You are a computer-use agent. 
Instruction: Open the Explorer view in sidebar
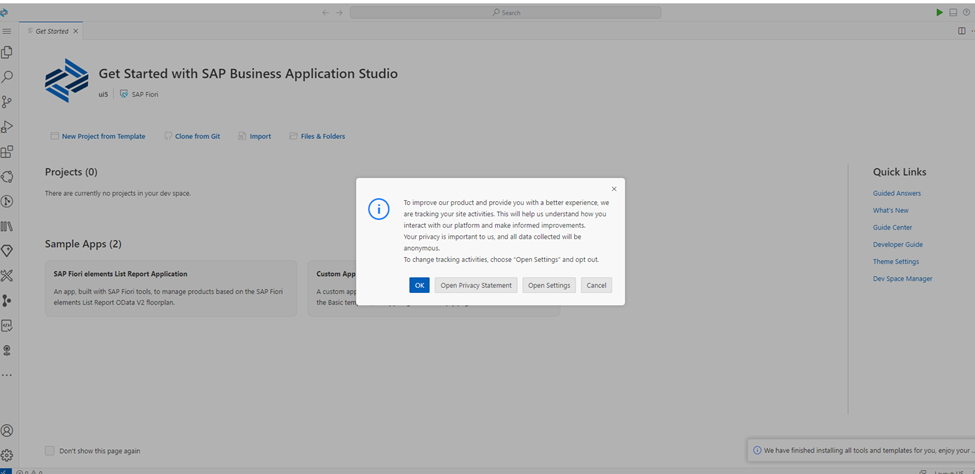tap(7, 52)
